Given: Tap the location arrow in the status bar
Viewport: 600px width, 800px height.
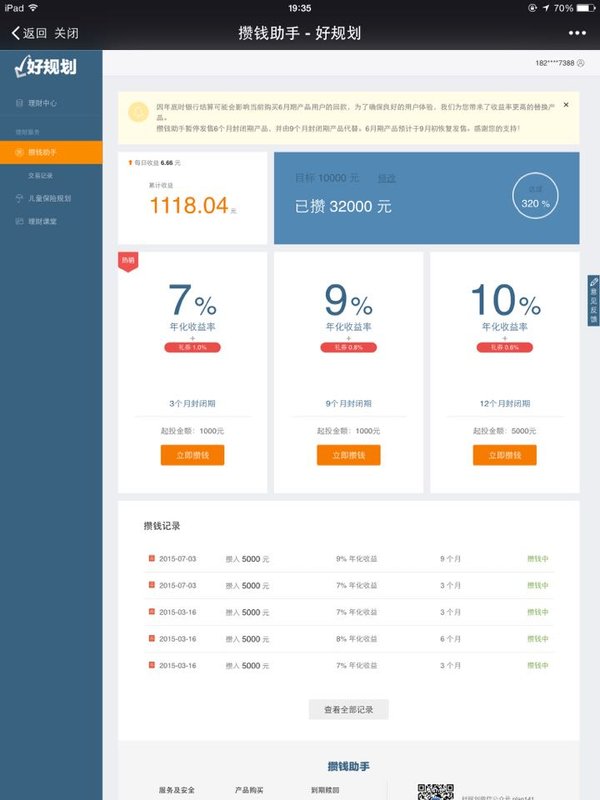Looking at the screenshot, I should tap(545, 8).
